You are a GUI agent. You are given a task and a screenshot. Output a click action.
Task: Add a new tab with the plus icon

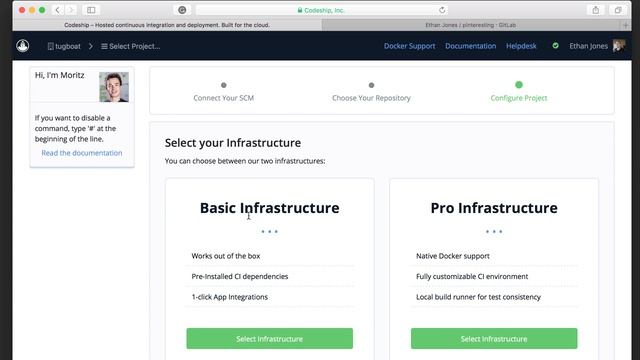coord(625,25)
